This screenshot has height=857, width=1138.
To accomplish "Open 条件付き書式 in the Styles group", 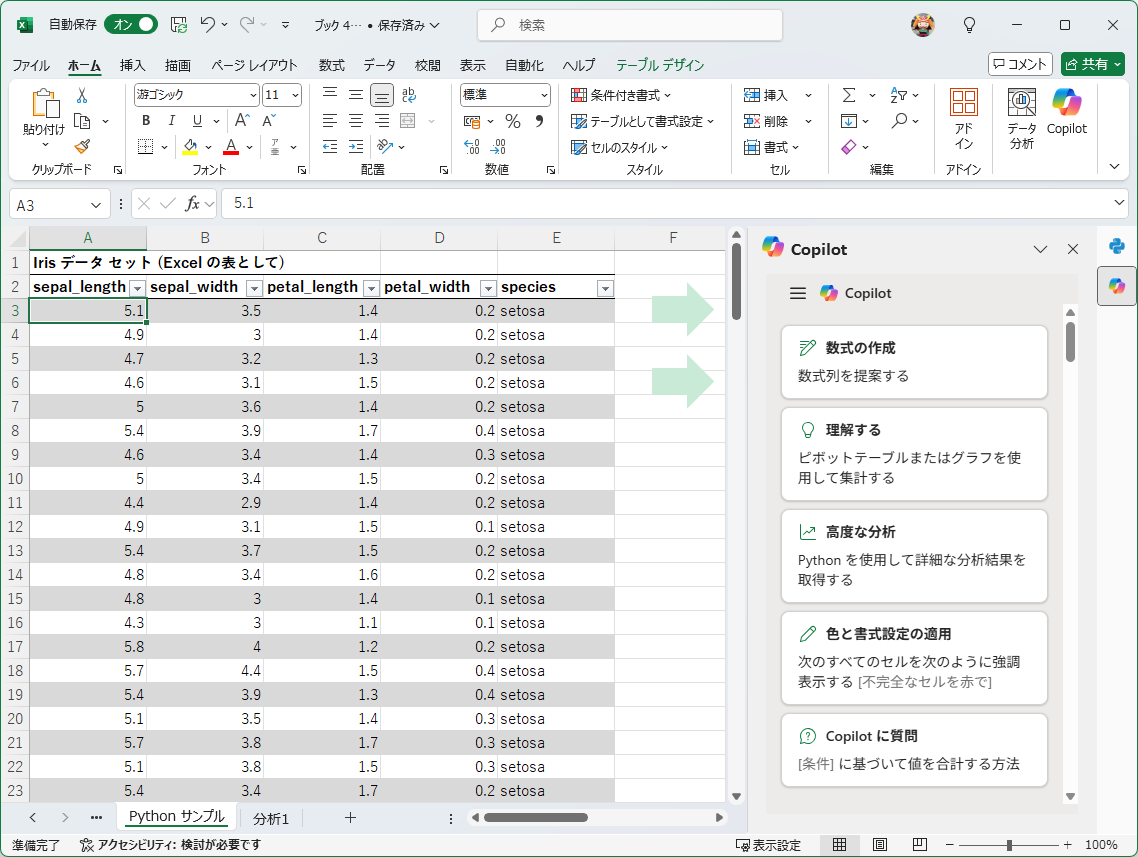I will (617, 94).
